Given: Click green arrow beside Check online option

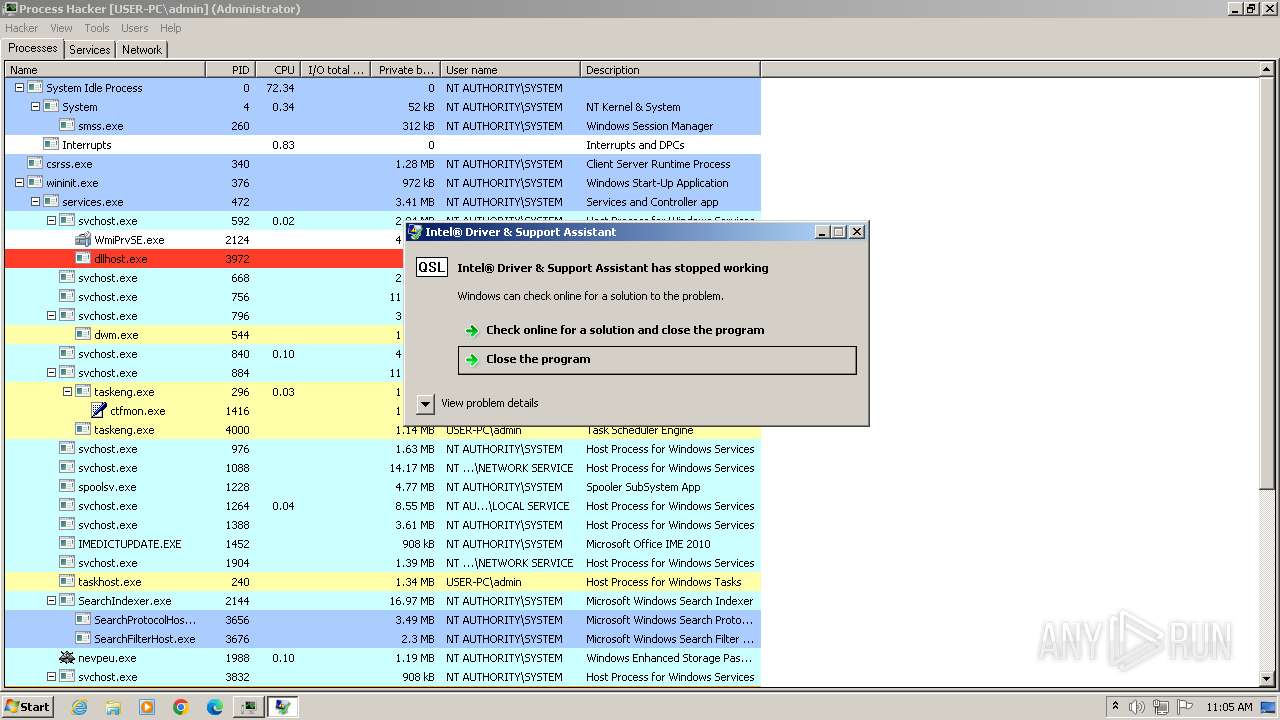Looking at the screenshot, I should tap(472, 331).
